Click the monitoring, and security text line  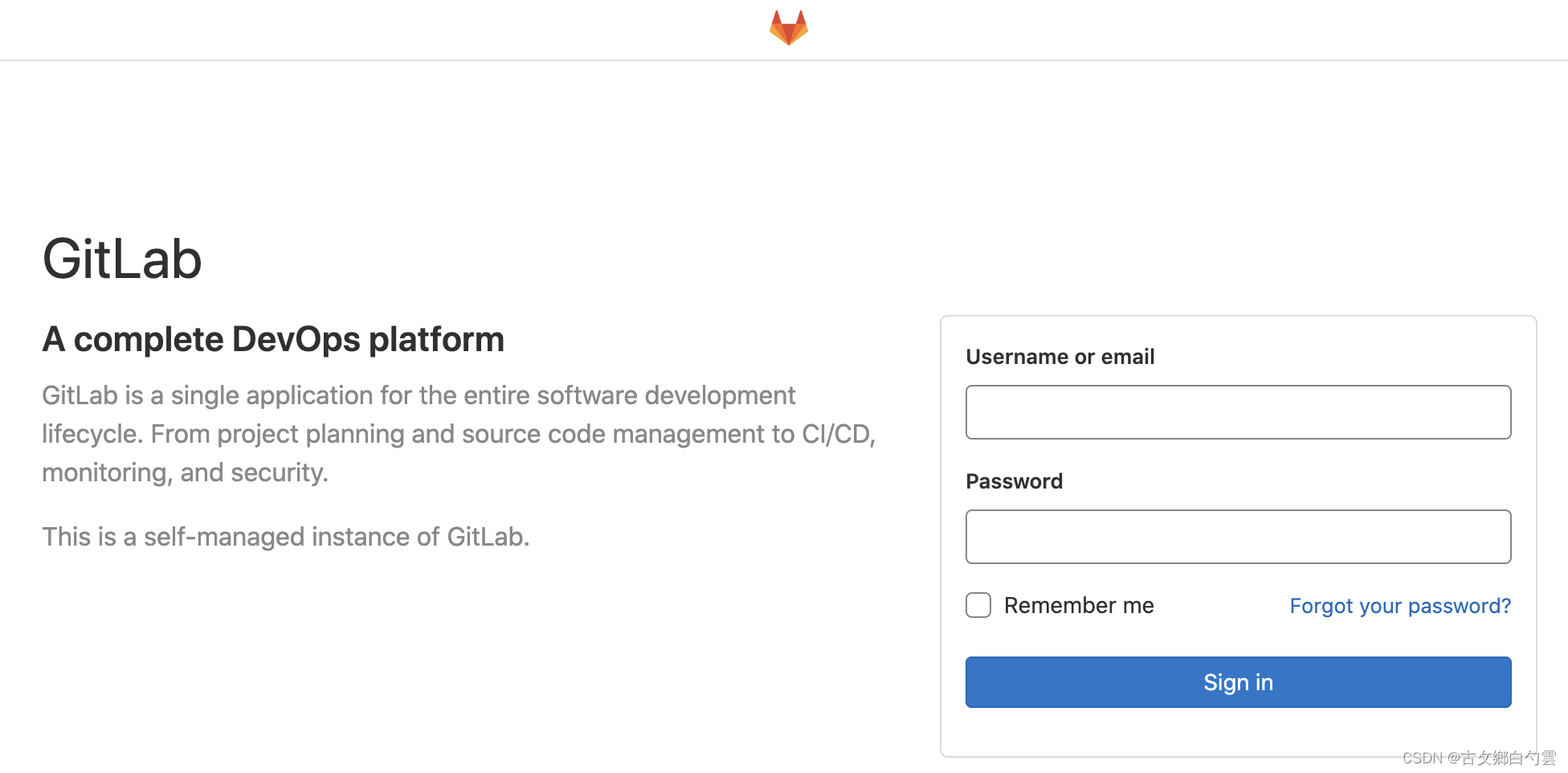(185, 472)
